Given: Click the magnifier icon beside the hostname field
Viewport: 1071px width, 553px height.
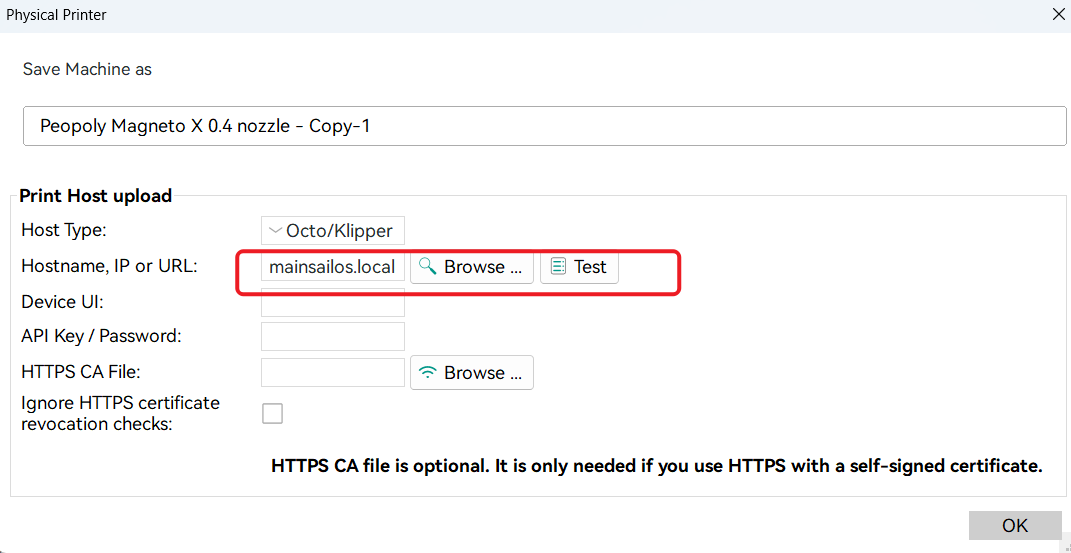Looking at the screenshot, I should click(428, 267).
